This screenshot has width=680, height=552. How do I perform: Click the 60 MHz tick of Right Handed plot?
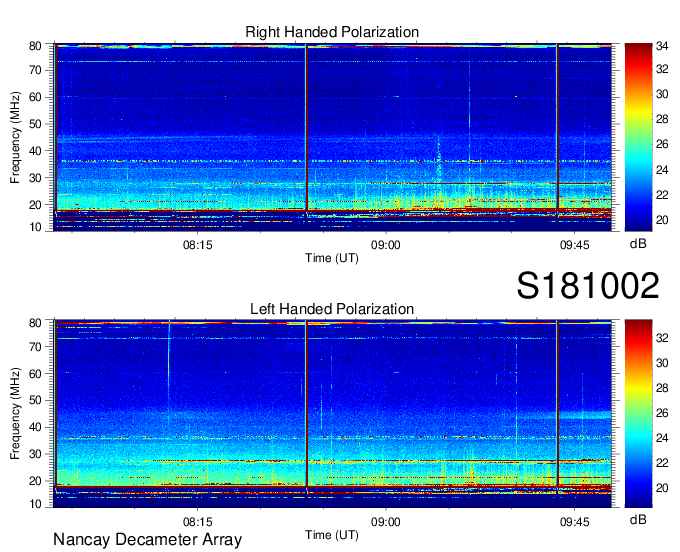(35, 97)
